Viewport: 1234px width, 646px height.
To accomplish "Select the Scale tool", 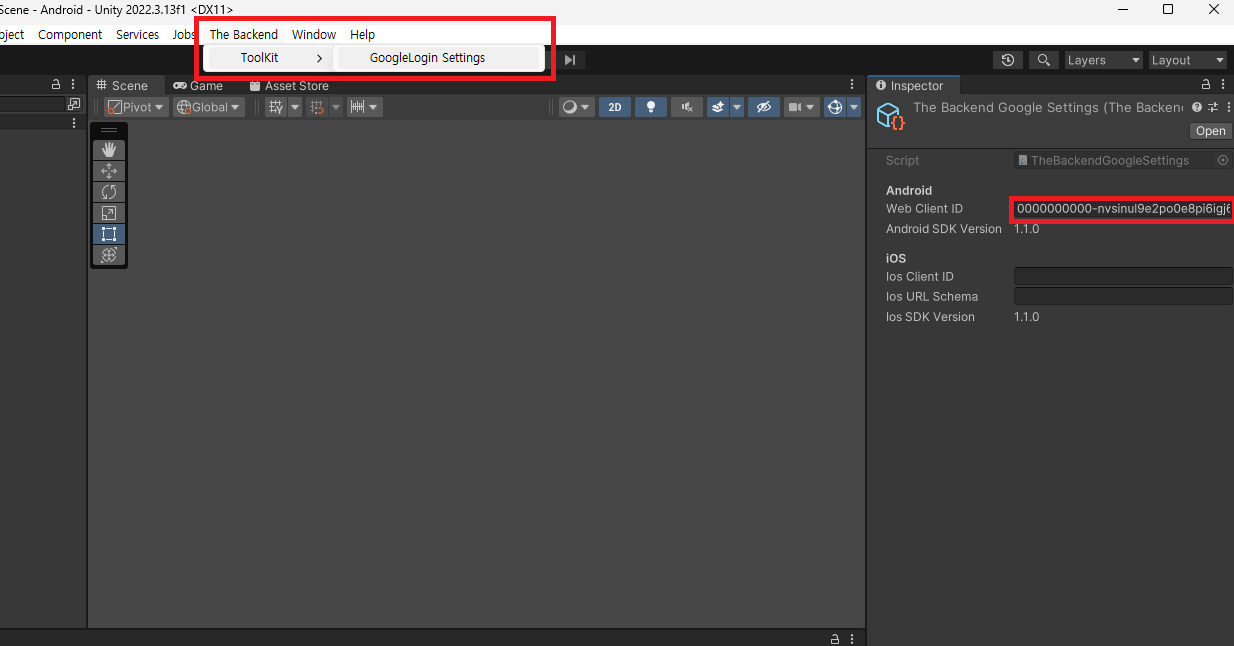I will point(109,213).
